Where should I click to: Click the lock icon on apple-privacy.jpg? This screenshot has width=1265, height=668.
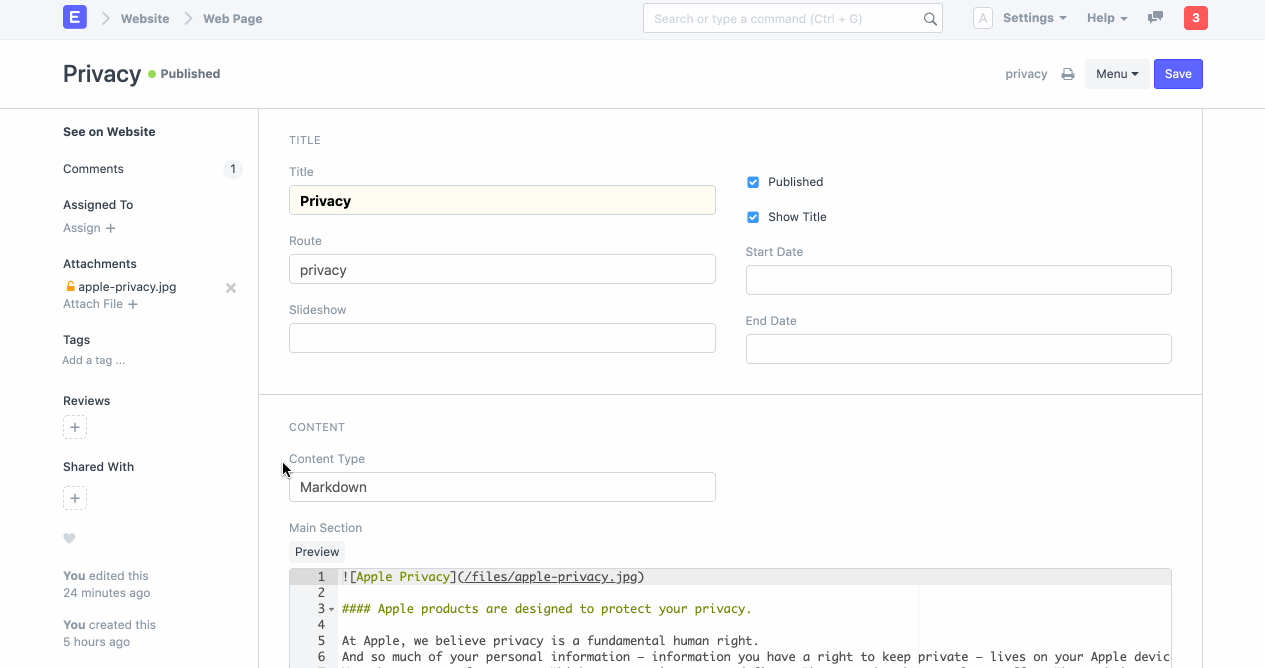(x=72, y=287)
